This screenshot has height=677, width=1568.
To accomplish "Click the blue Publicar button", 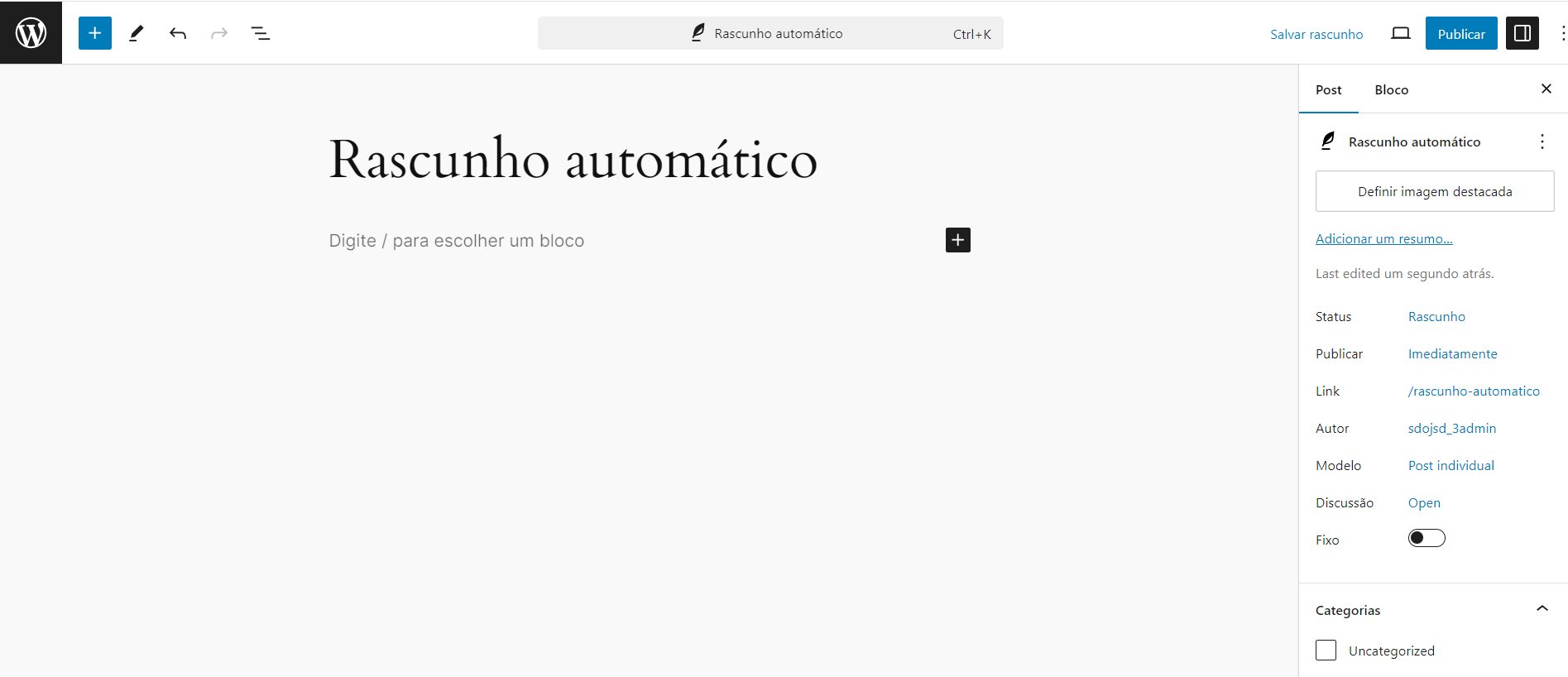I will click(x=1460, y=33).
